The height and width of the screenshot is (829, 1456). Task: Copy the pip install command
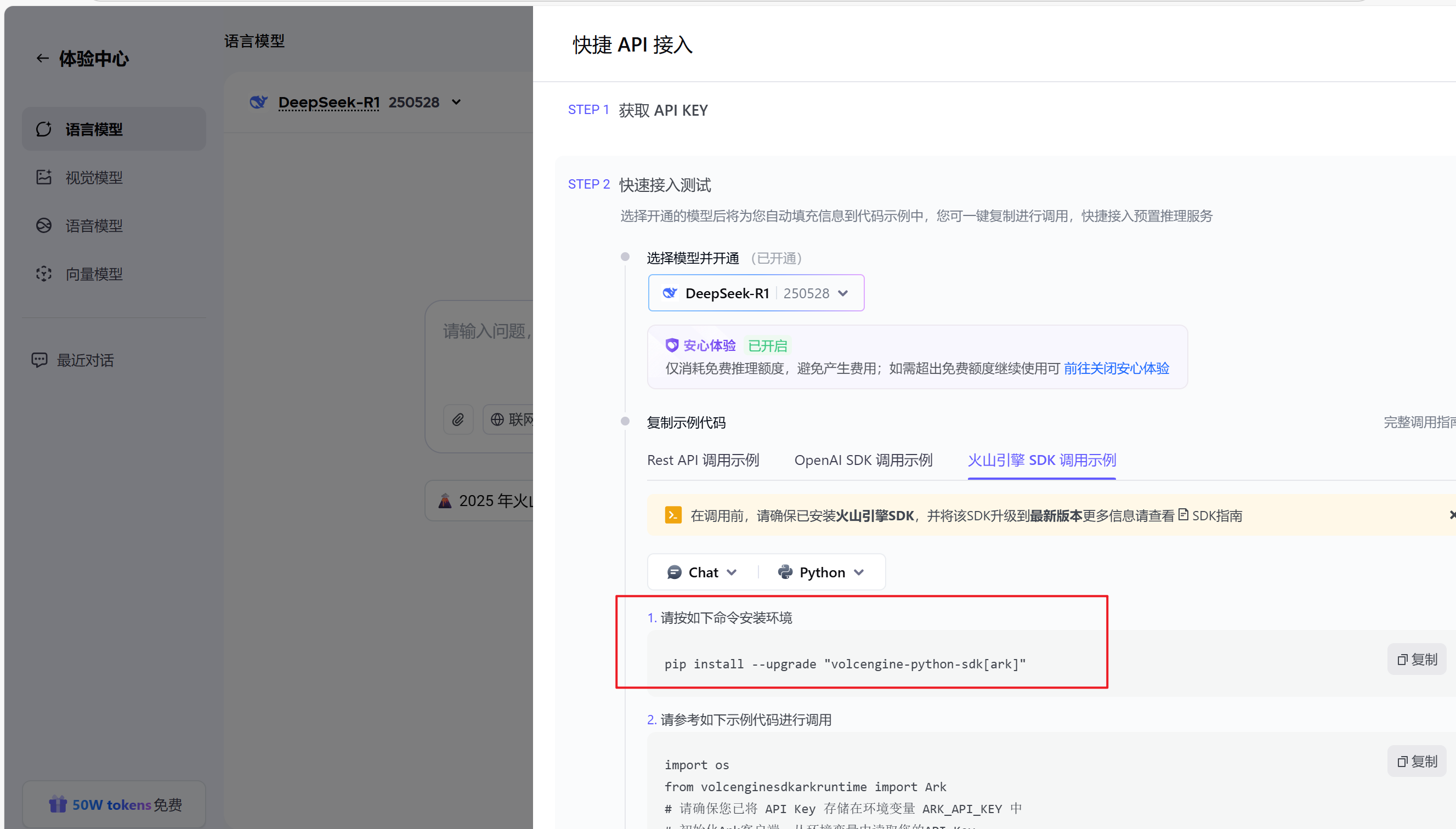coord(1417,660)
